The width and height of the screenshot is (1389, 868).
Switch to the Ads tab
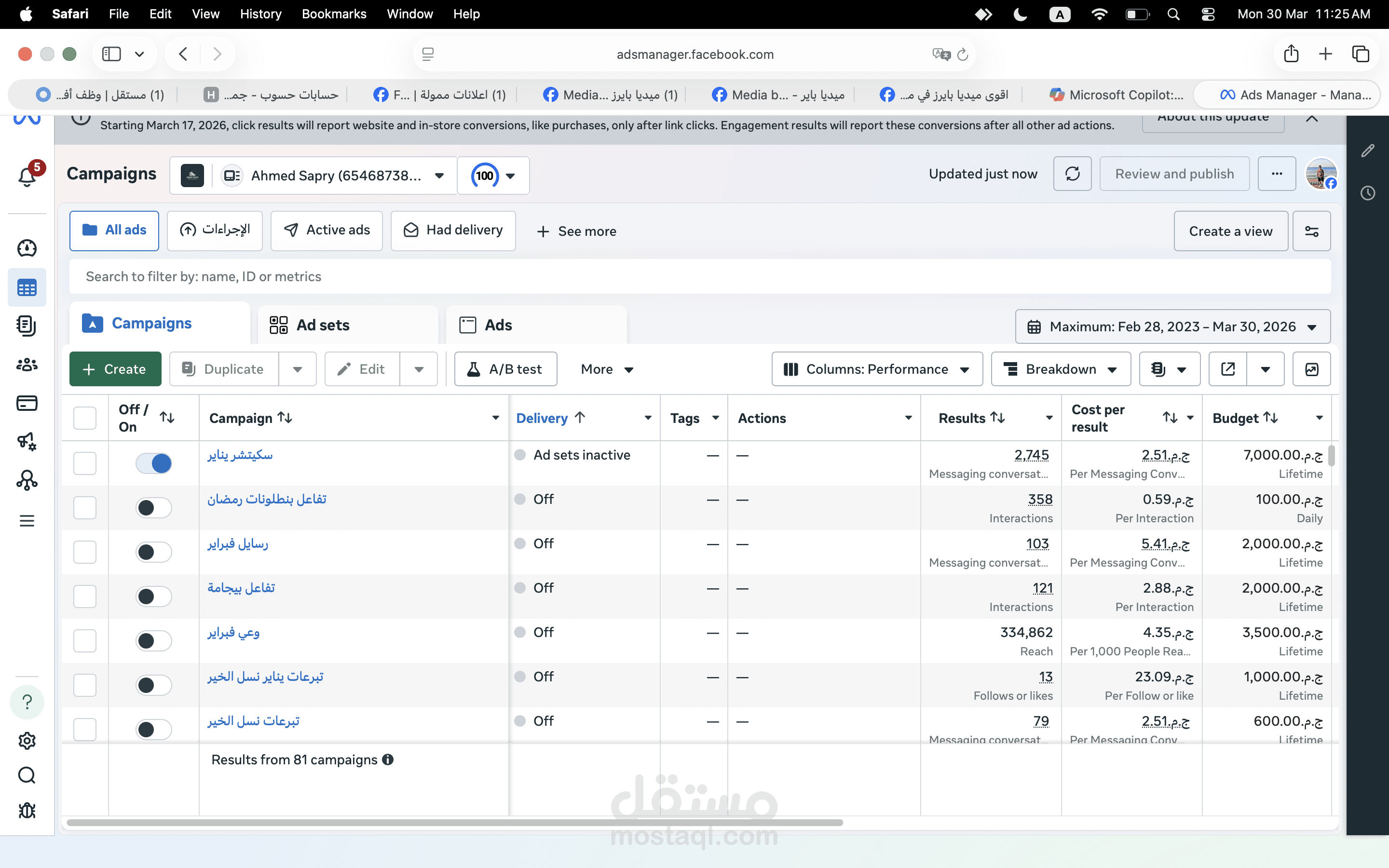536,325
